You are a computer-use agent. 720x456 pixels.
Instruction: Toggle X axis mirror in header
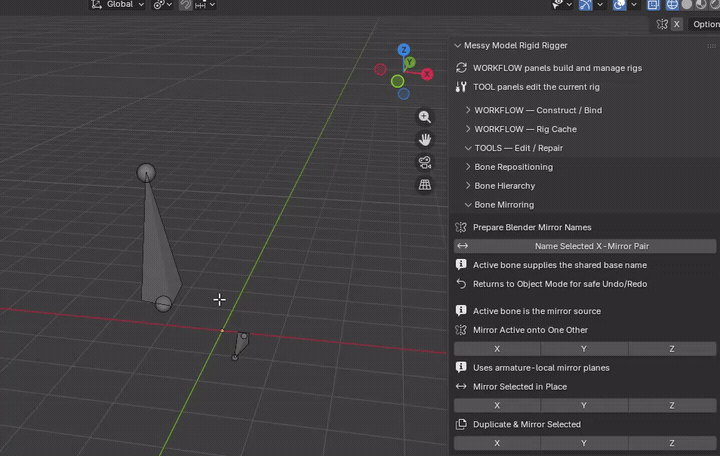pyautogui.click(x=676, y=24)
